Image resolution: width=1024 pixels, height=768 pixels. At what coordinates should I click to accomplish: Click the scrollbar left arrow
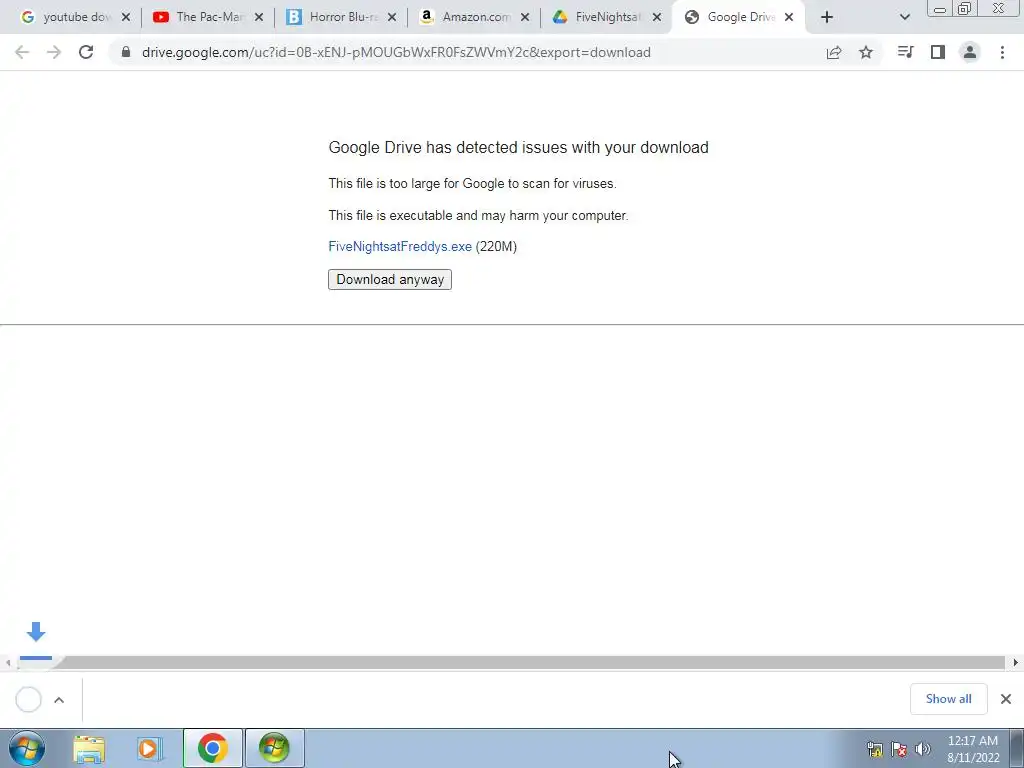coord(8,663)
